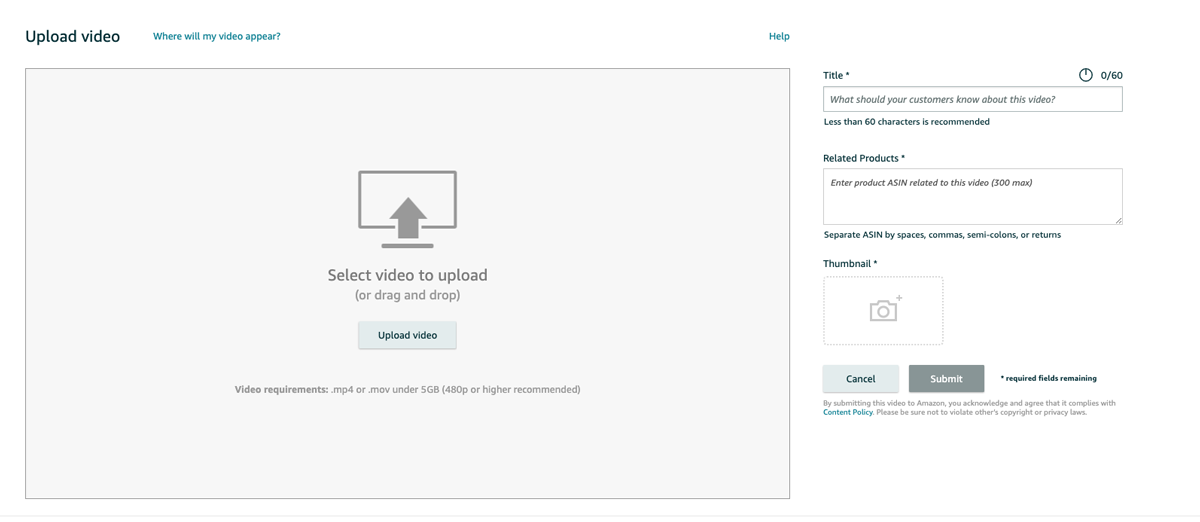This screenshot has width=1200, height=522.
Task: Click the 'Related Products *' label
Action: tap(863, 158)
